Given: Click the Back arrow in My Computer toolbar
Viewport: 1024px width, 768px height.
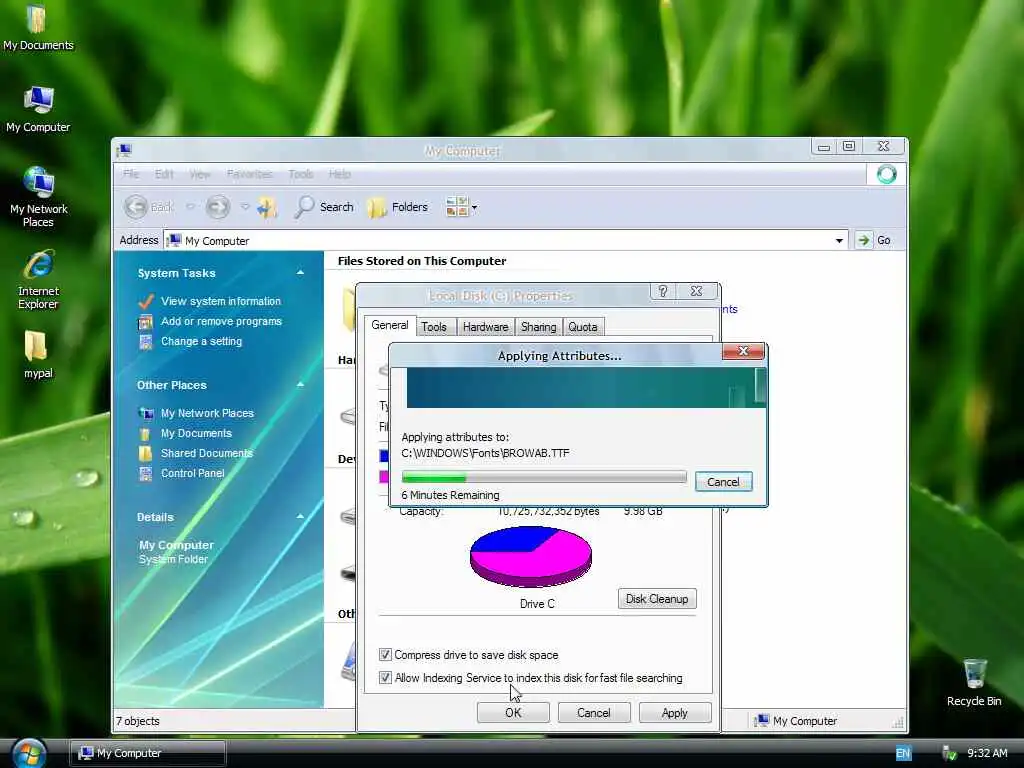Looking at the screenshot, I should [x=136, y=207].
